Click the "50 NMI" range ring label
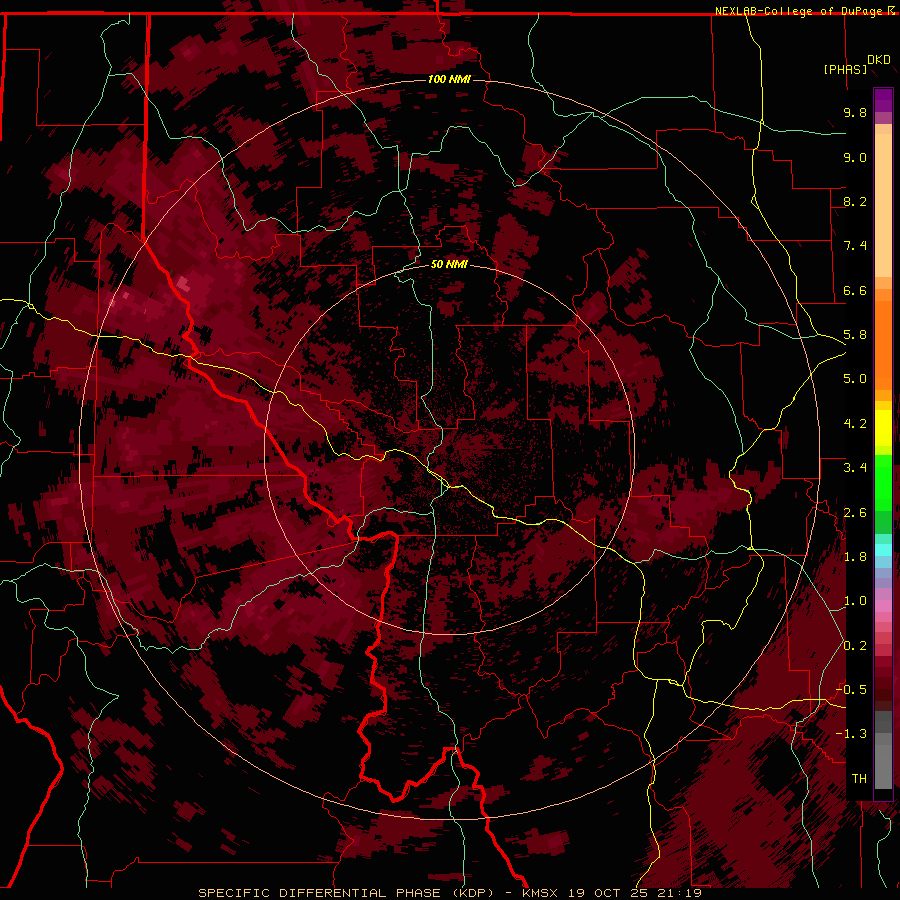This screenshot has height=900, width=900. pyautogui.click(x=449, y=264)
